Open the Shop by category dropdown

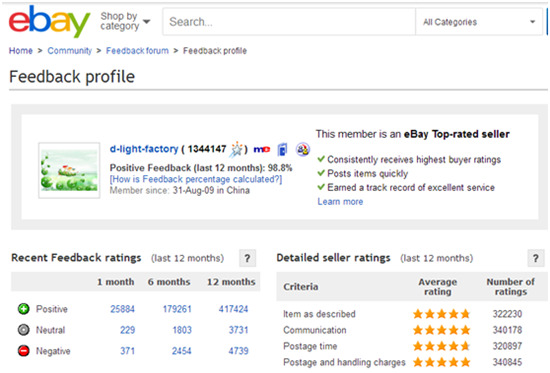click(x=125, y=21)
